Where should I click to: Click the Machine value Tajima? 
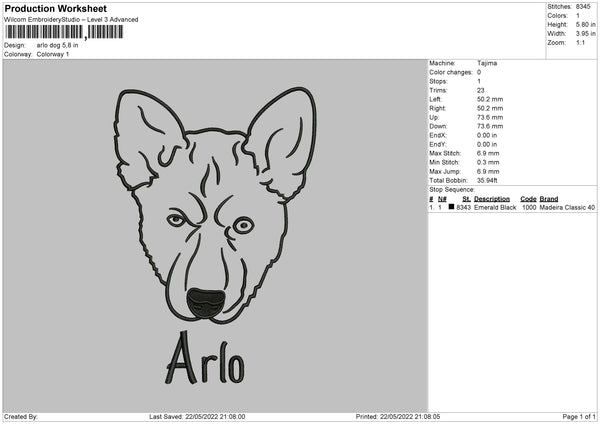[487, 63]
